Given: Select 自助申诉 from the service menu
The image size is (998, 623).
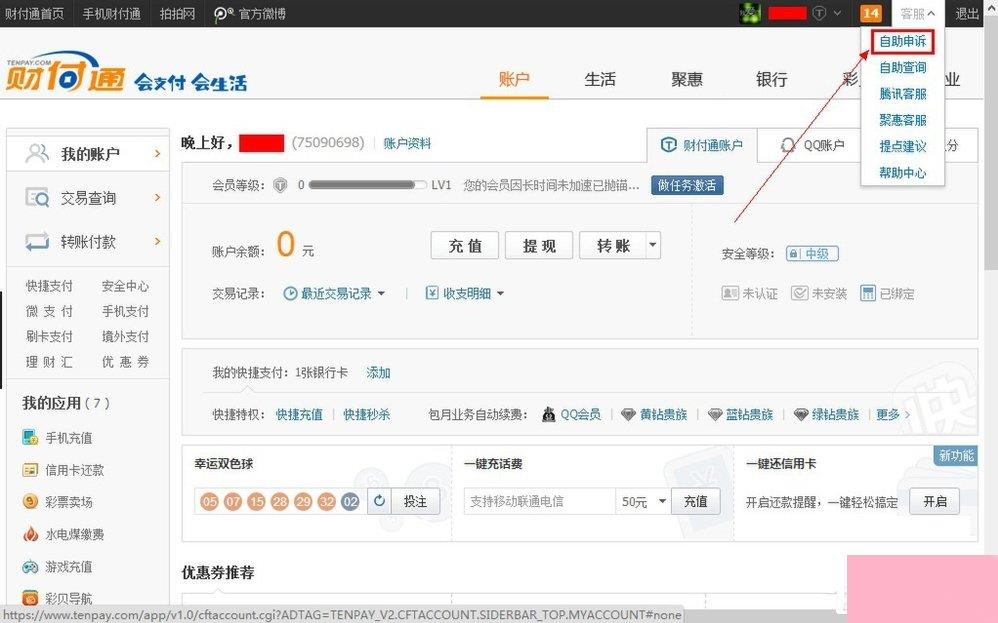Looking at the screenshot, I should click(x=903, y=41).
